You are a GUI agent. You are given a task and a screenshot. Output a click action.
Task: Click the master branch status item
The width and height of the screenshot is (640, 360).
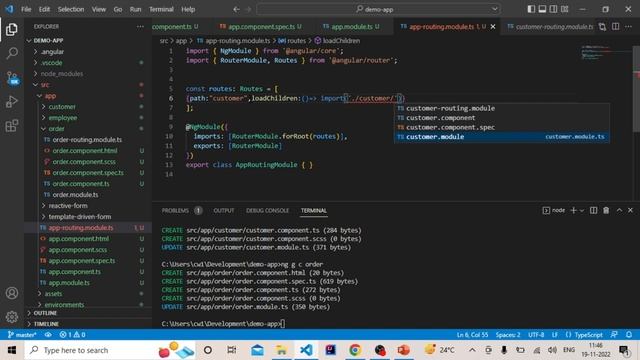coord(22,335)
